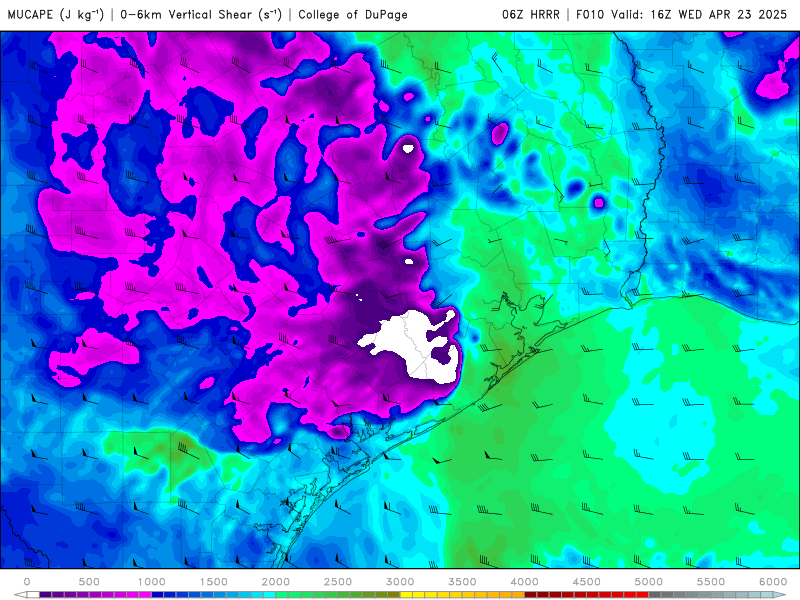This screenshot has height=600, width=800.
Task: Click the "College of DuPage" text
Action: pyautogui.click(x=353, y=15)
